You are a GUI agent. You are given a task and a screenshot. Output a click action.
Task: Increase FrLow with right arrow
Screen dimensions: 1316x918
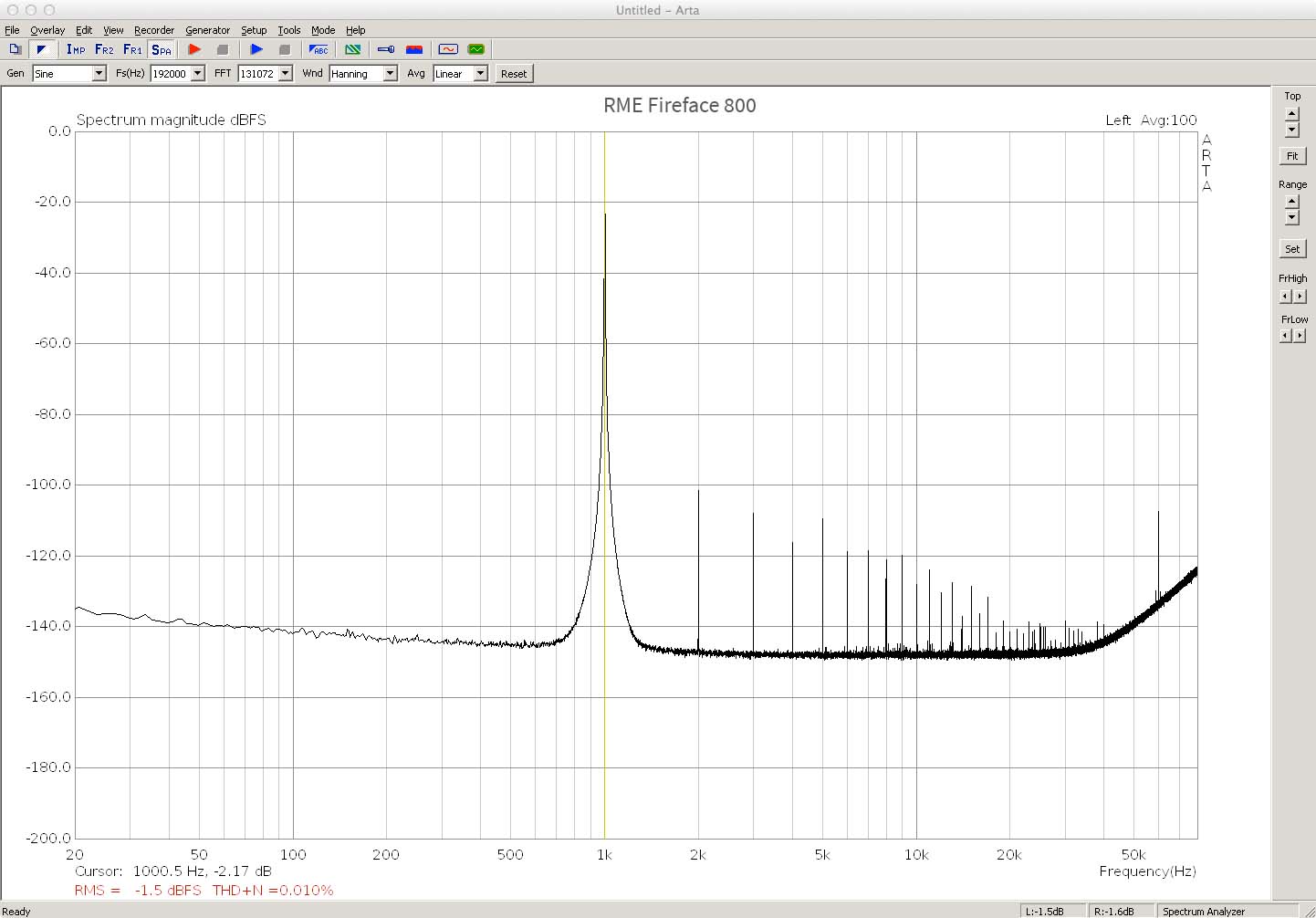[1300, 336]
